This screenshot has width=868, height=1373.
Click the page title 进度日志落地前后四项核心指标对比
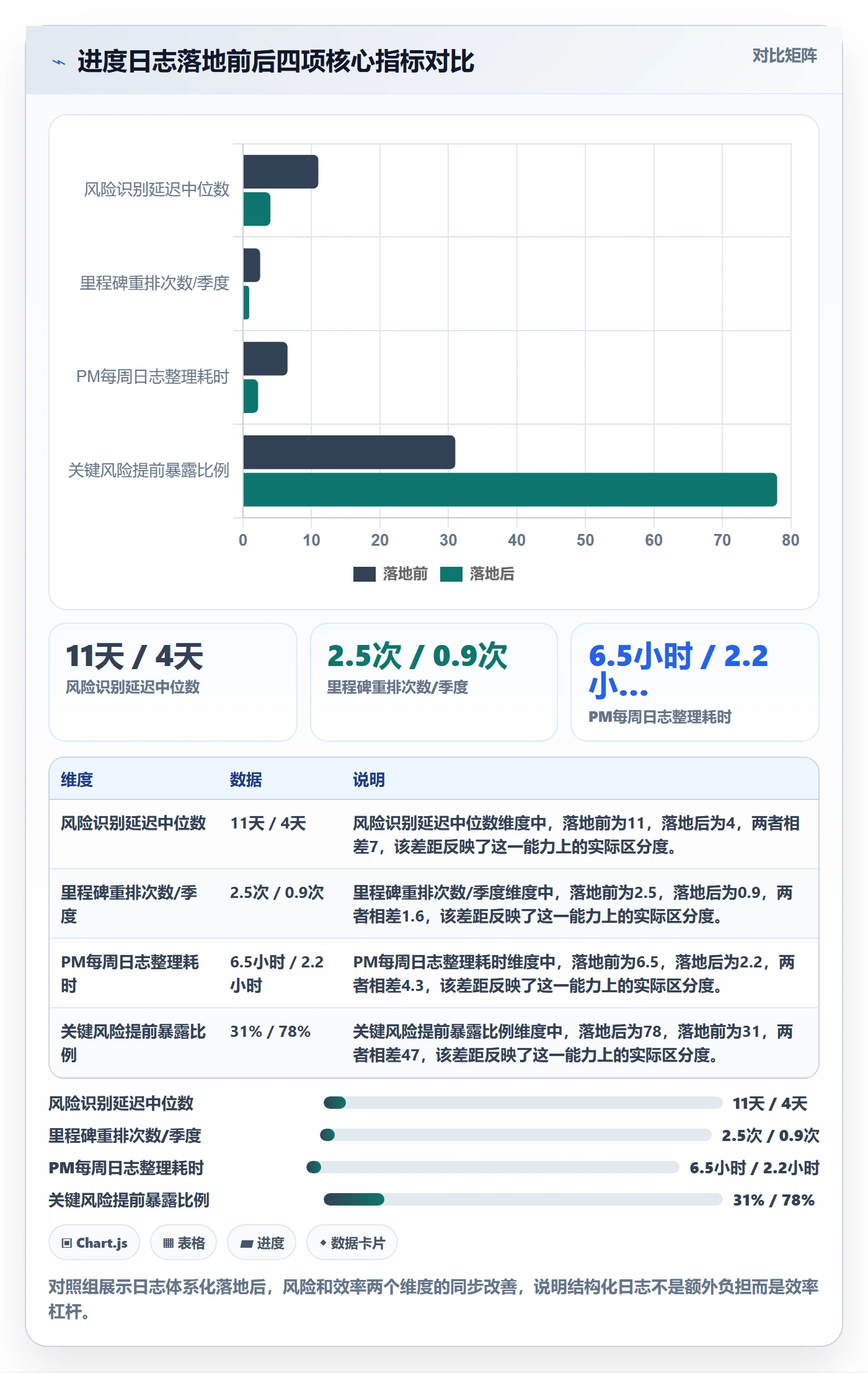point(276,61)
